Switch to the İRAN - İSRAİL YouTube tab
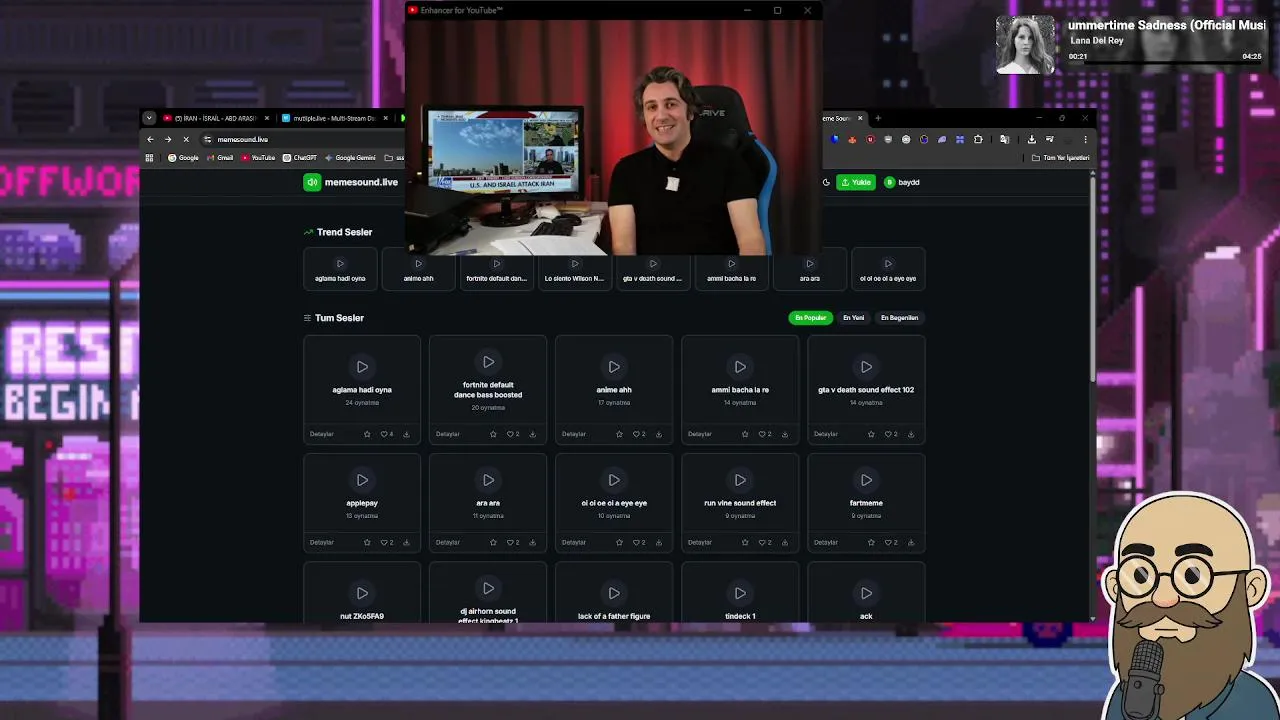The width and height of the screenshot is (1280, 720). coord(215,118)
